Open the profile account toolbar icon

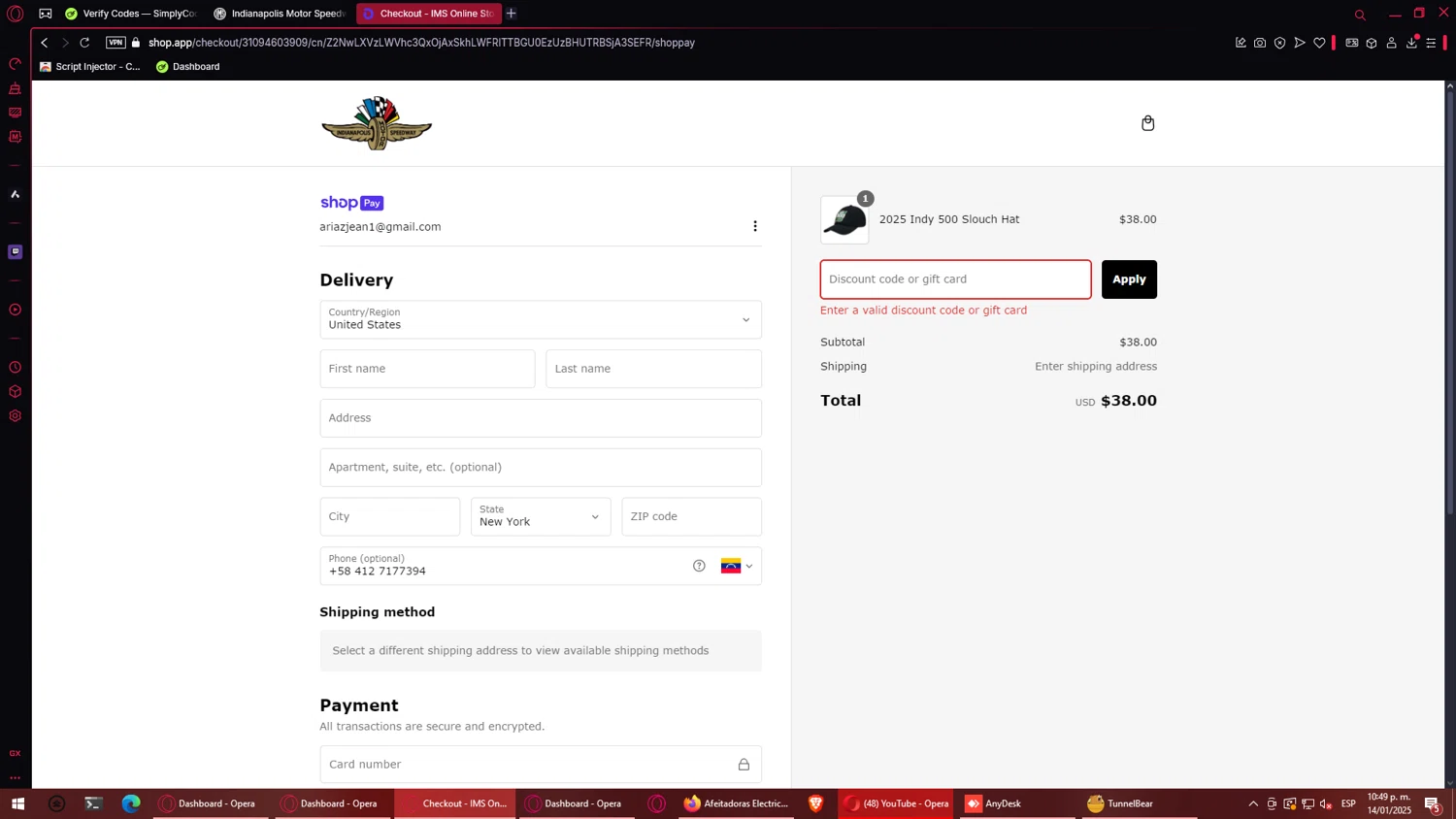[1391, 43]
